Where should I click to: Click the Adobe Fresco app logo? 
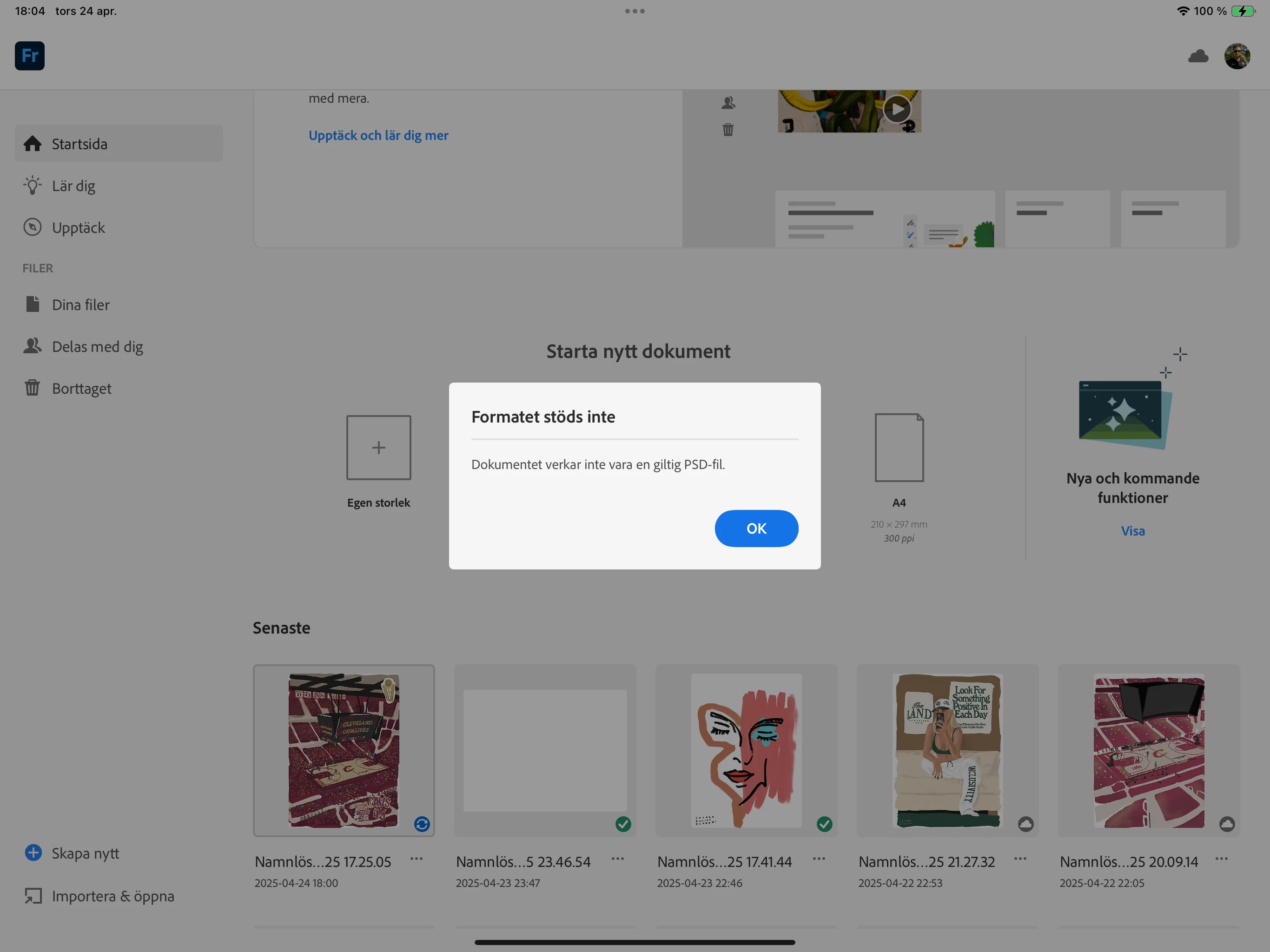29,56
